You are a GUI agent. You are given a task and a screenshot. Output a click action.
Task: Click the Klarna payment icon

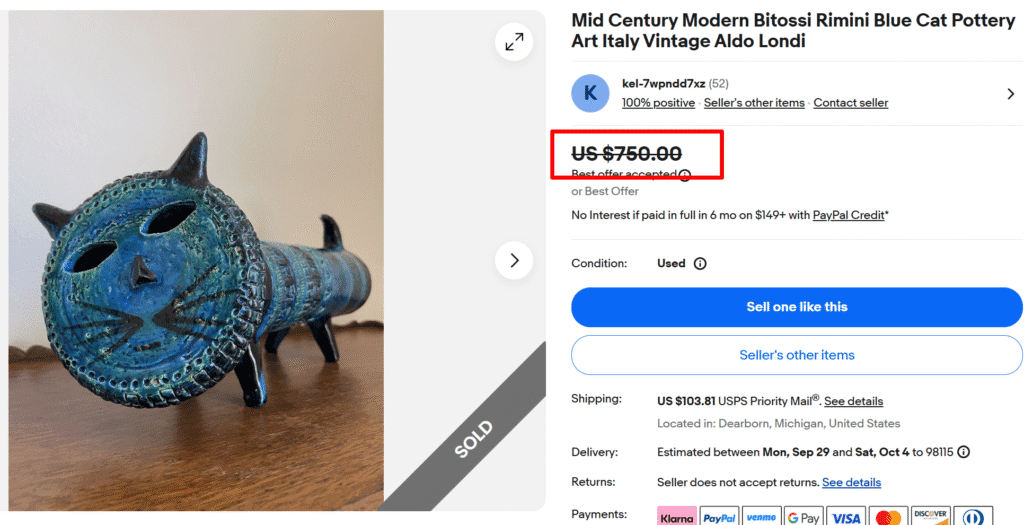(676, 516)
